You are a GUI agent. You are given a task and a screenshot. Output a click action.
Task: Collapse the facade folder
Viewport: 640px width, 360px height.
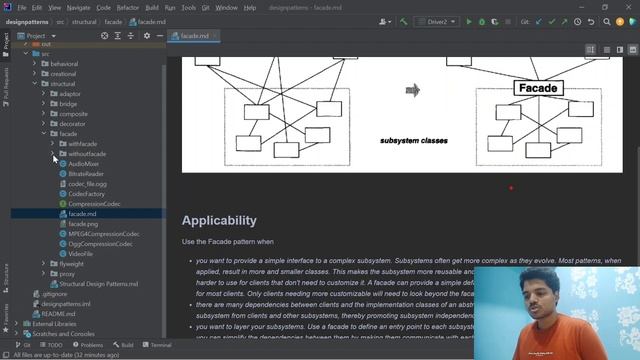pyautogui.click(x=44, y=133)
